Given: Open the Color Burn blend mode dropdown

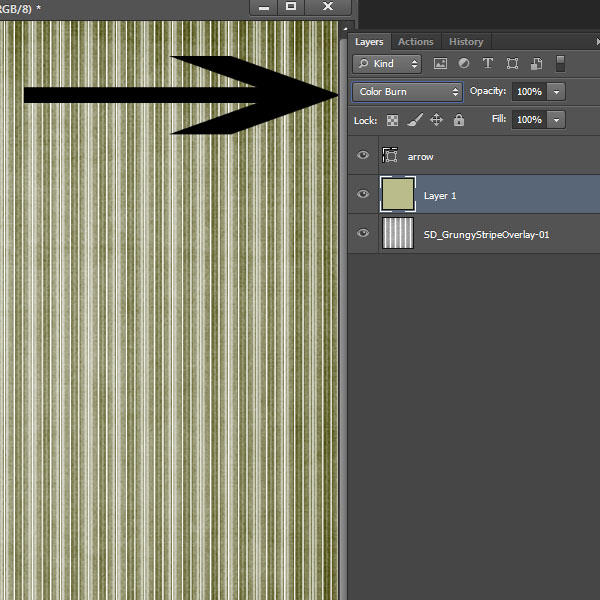Looking at the screenshot, I should pyautogui.click(x=408, y=92).
